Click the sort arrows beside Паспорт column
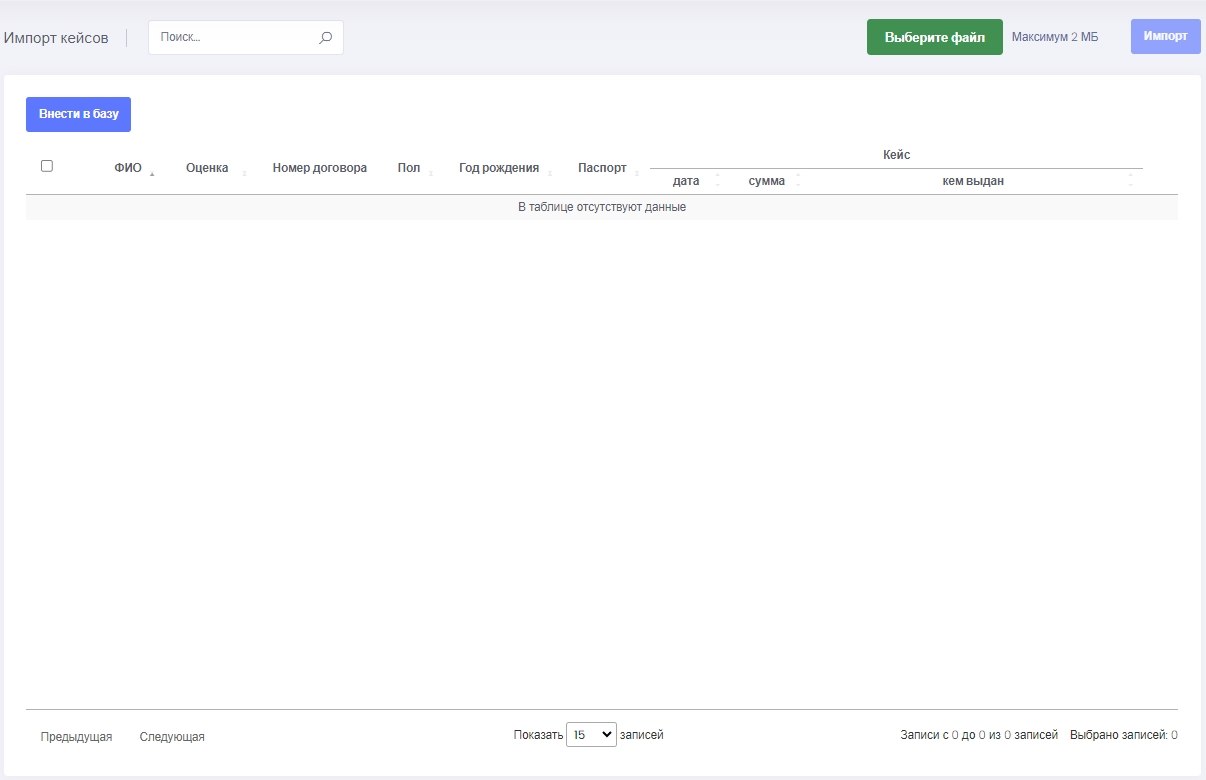 637,171
